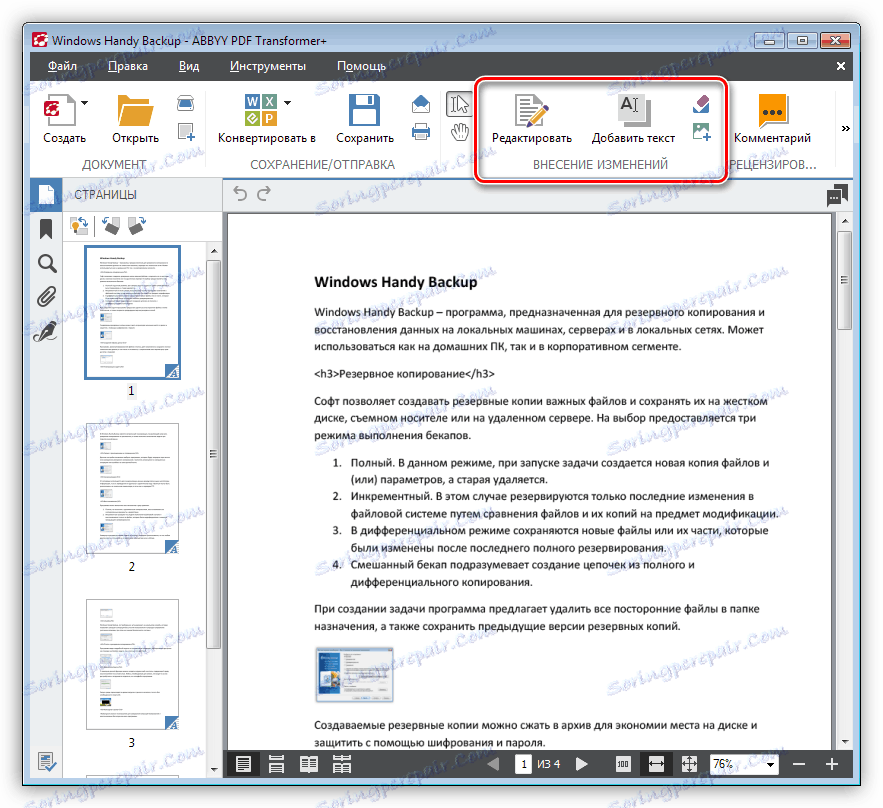Click the Комментарий speech bubble icon
883x808 pixels.
point(773,110)
